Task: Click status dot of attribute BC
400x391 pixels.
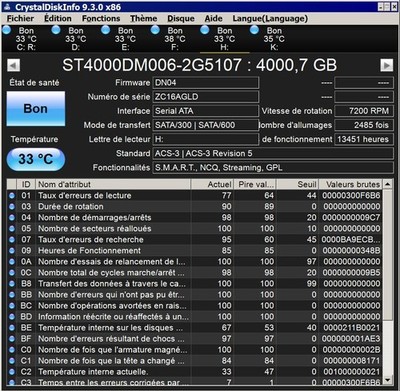Action: tap(12, 306)
